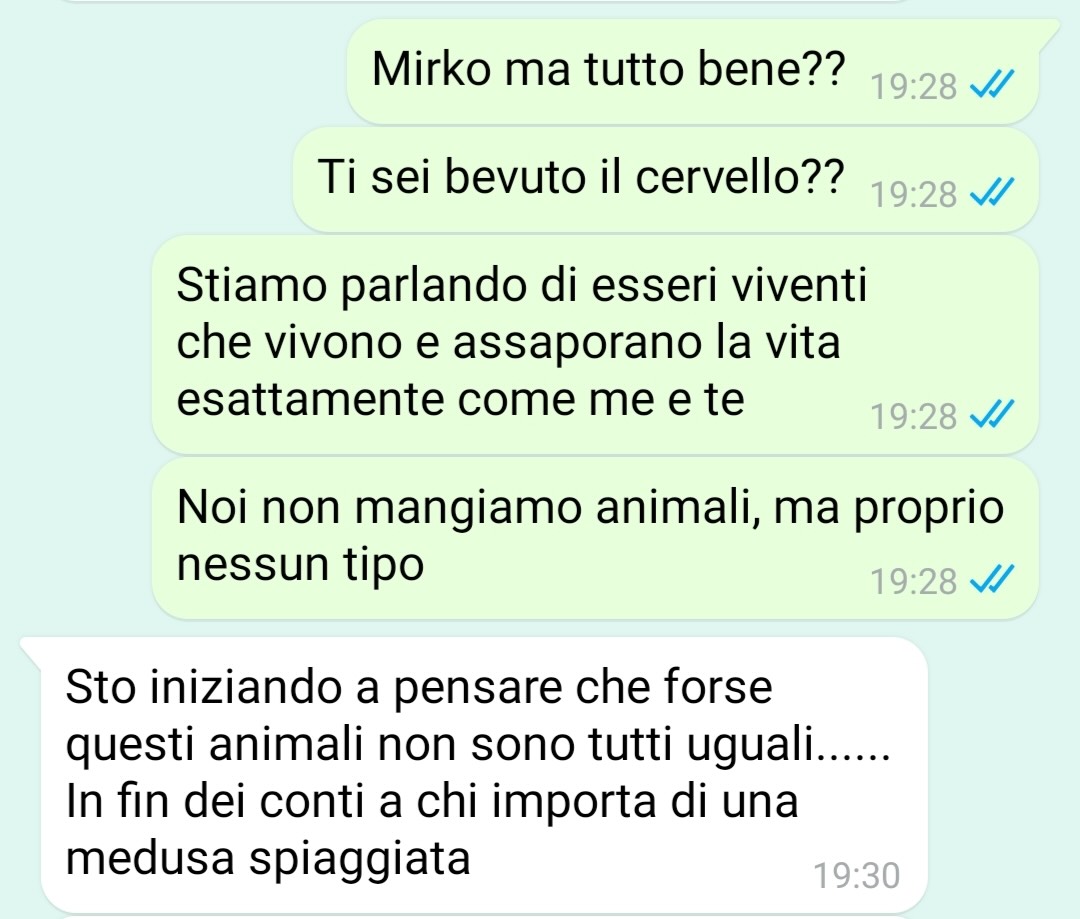Tap the 19:28 time on 'esattamente come me e te'
The image size is (1080, 919).
pos(914,416)
